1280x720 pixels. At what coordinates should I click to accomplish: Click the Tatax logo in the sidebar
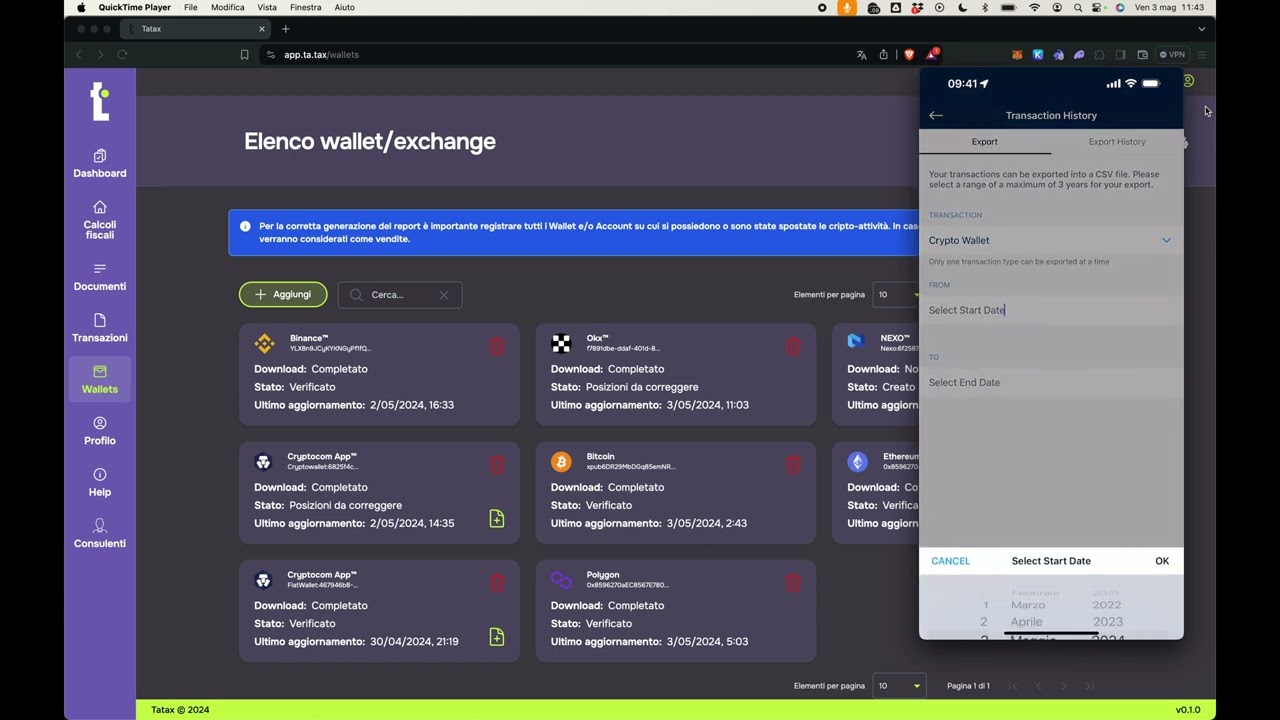click(99, 101)
